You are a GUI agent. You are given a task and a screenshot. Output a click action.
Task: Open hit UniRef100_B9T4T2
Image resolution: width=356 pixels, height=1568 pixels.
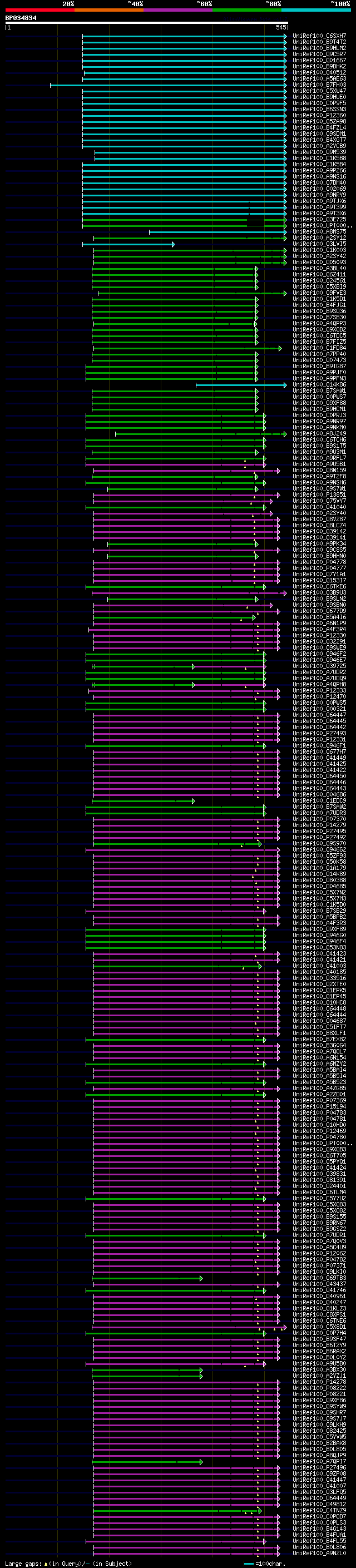(319, 42)
